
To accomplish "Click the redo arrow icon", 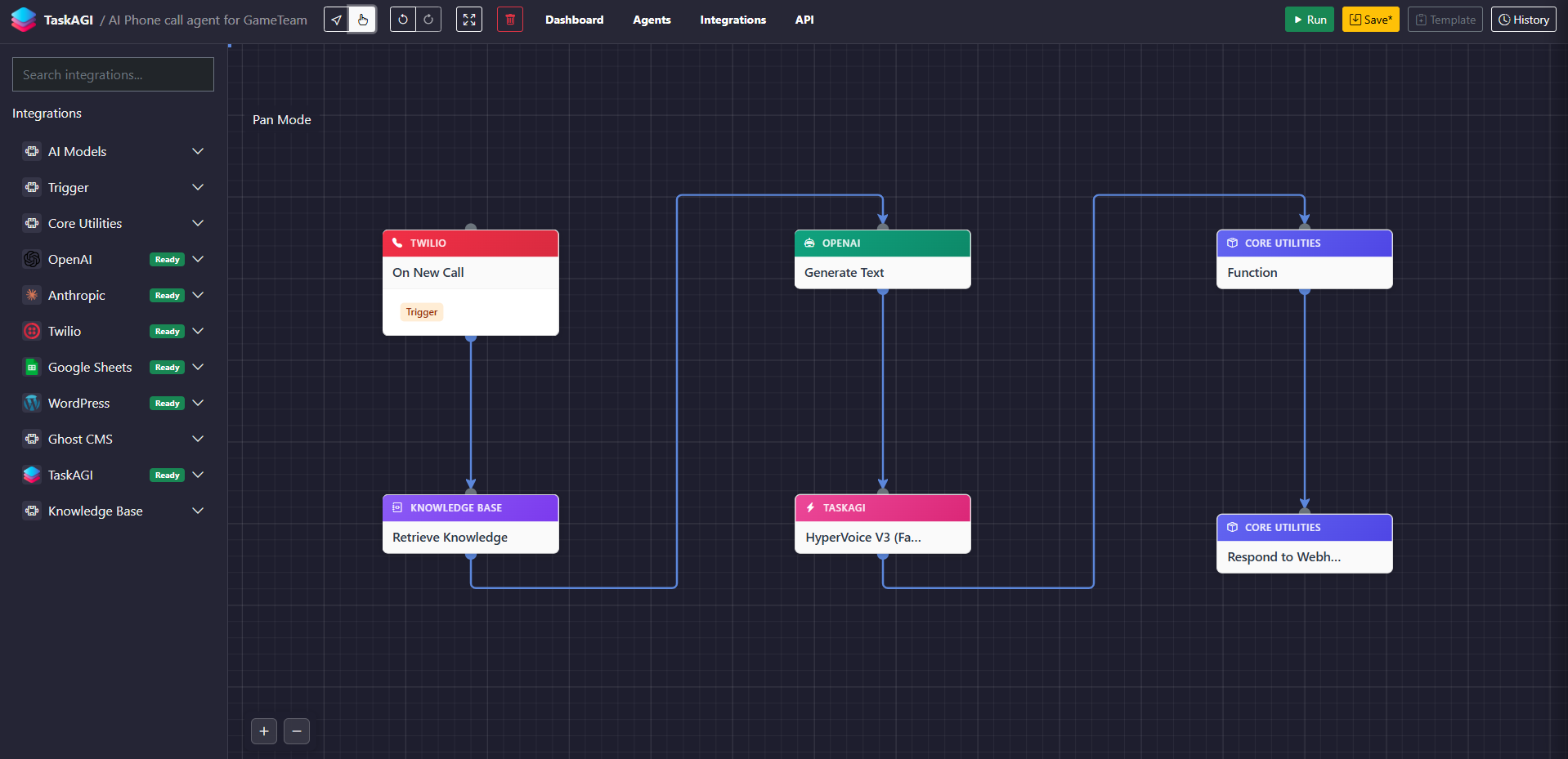I will tap(428, 20).
